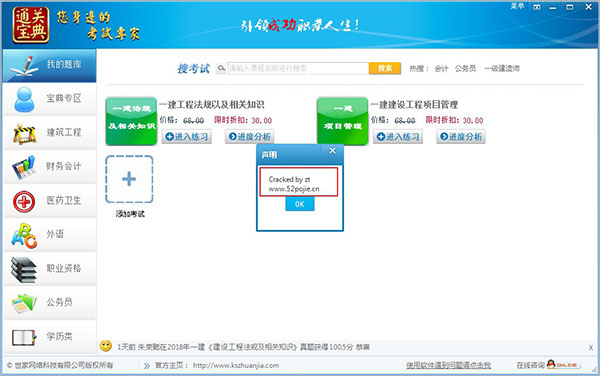
Task: Click the skin/window icon next to 菜单
Action: point(537,7)
